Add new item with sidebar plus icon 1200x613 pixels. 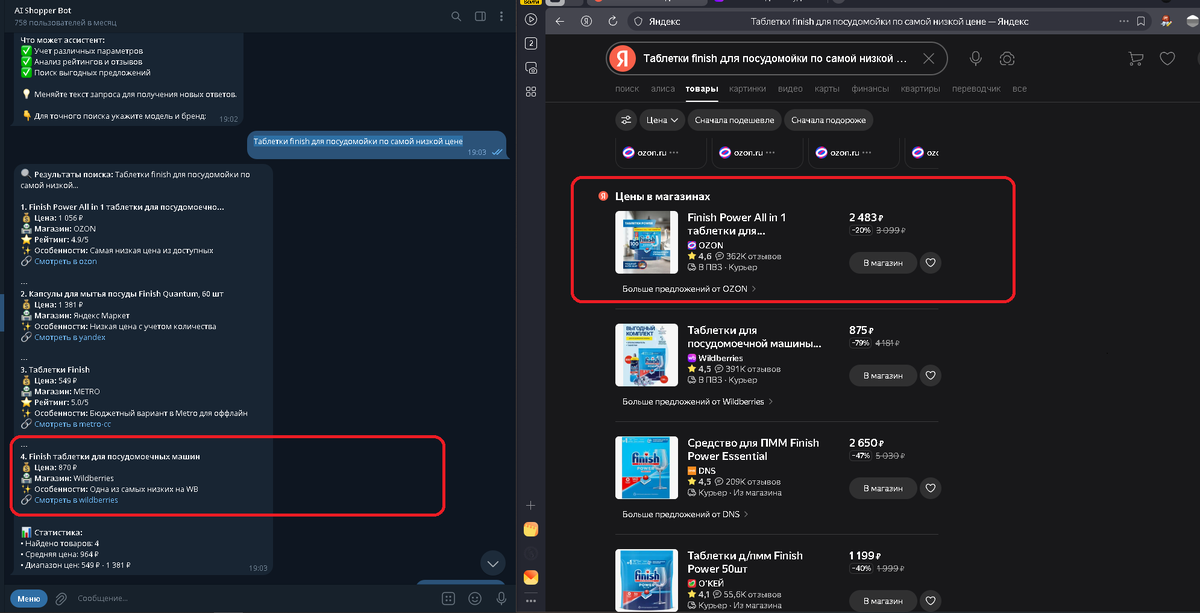[x=531, y=505]
